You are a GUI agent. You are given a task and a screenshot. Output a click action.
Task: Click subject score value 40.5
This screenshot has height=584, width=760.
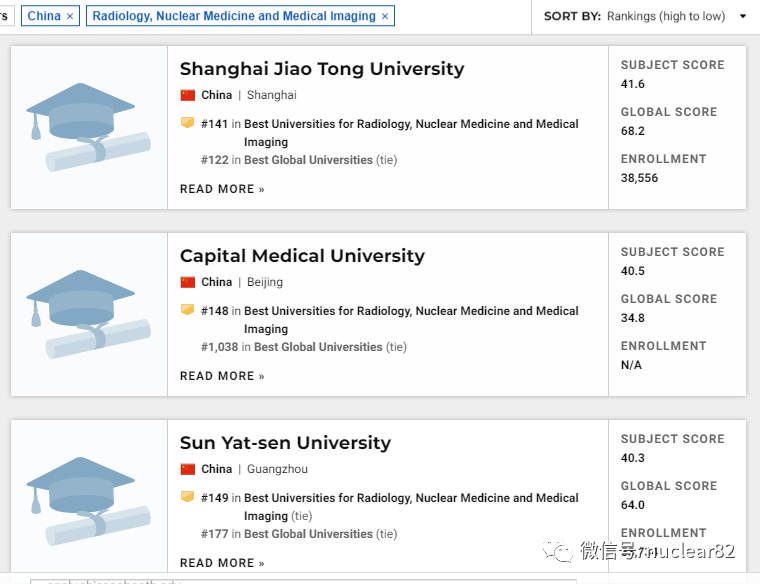[x=633, y=271]
